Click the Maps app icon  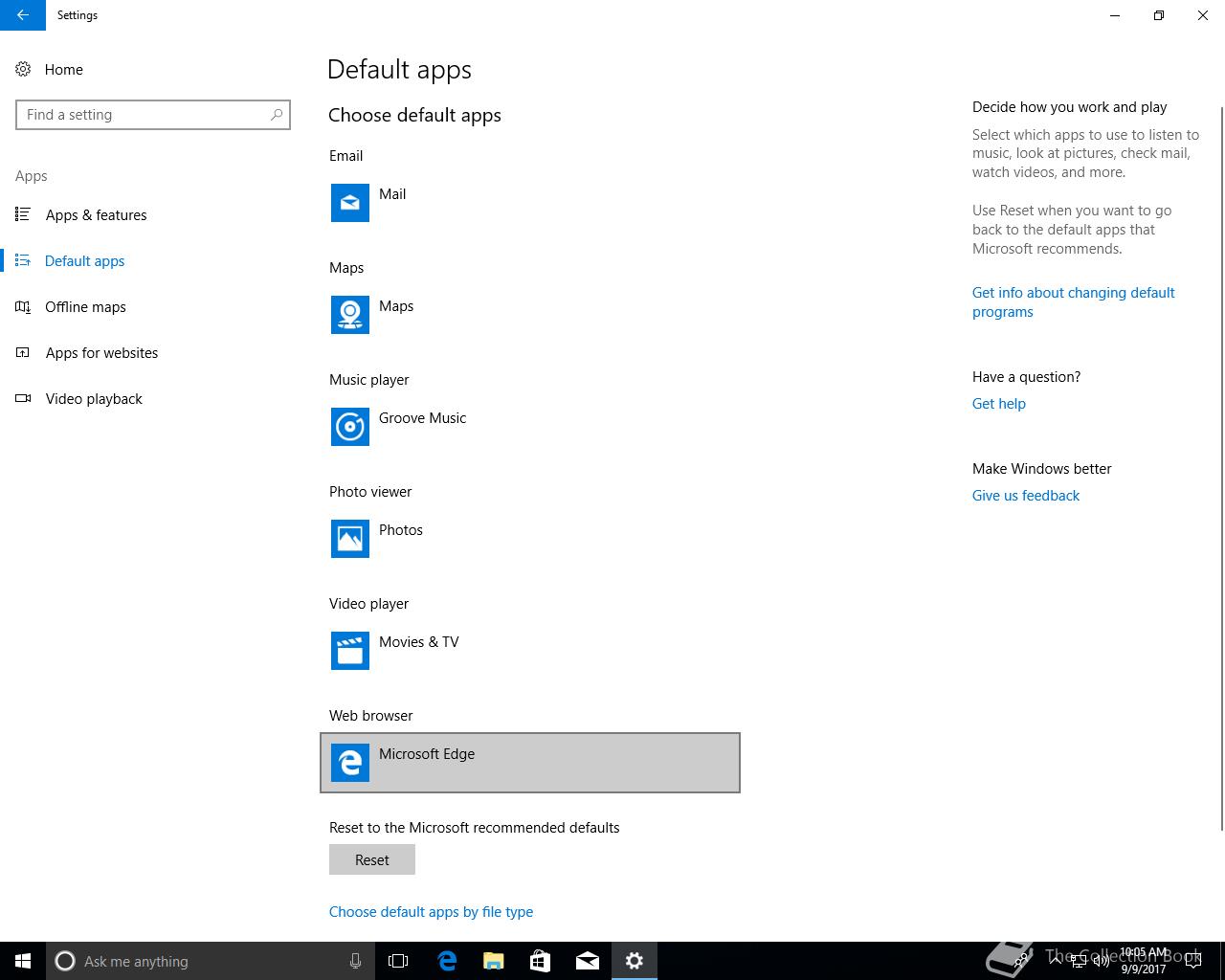click(x=350, y=315)
